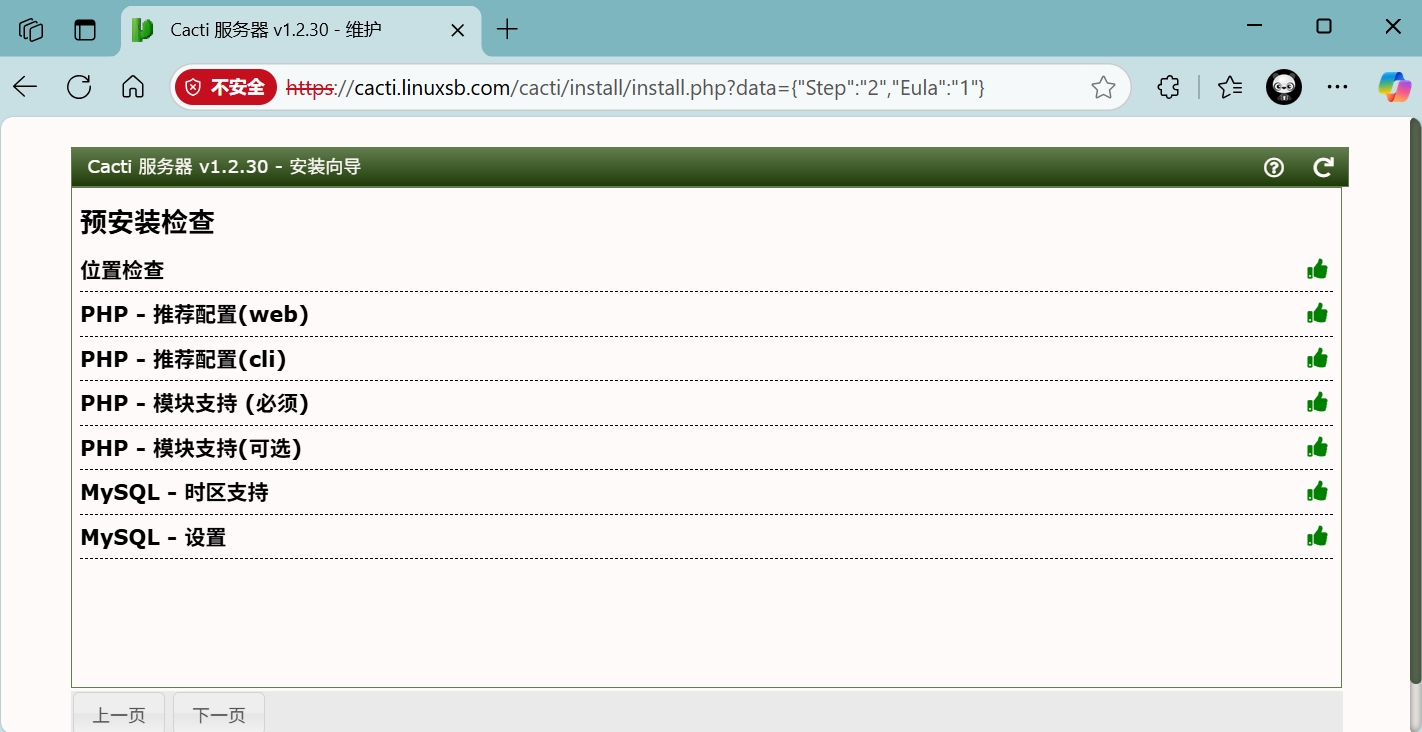The height and width of the screenshot is (732, 1422).
Task: Click the refresh icon in Cacti header
Action: coord(1323,167)
